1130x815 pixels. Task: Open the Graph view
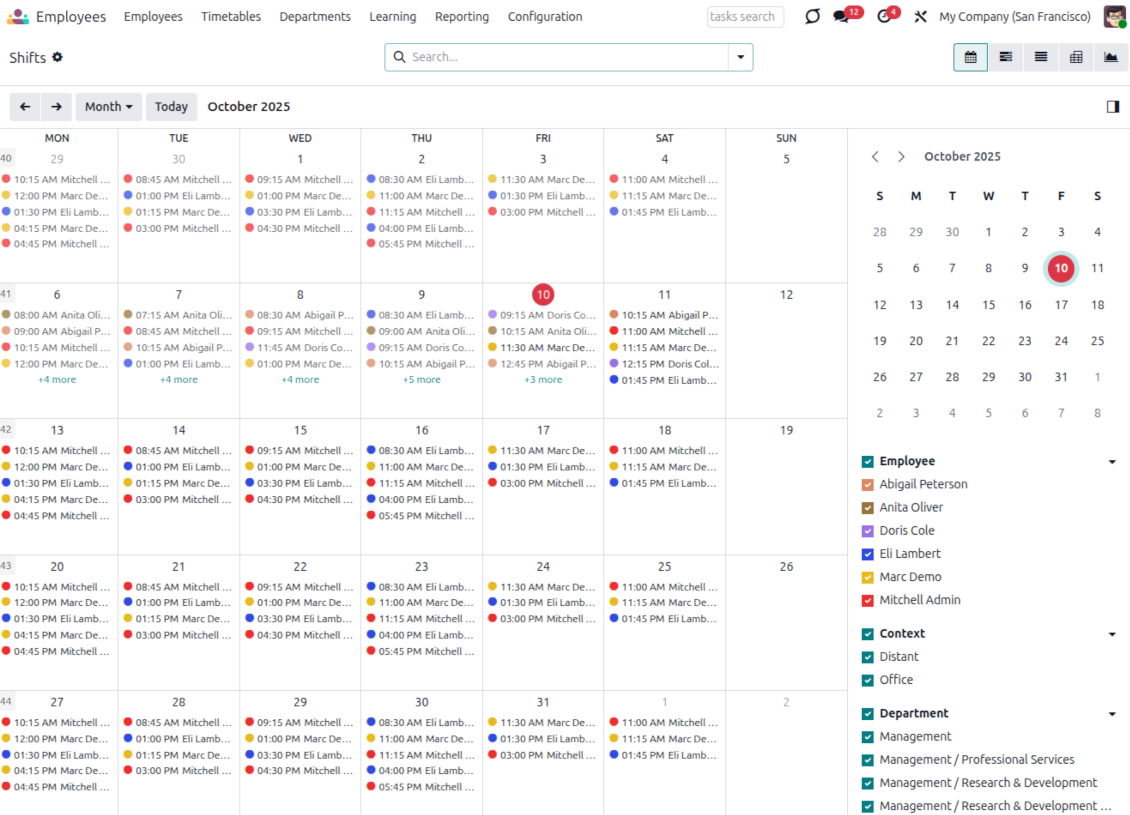1111,57
